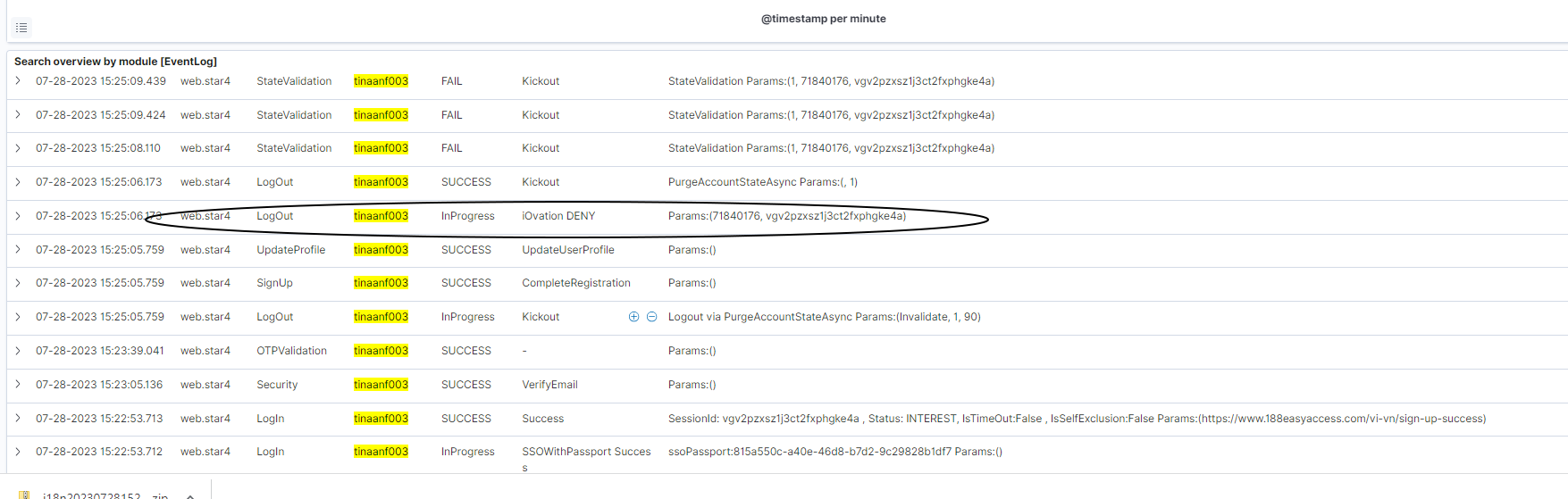
Task: Expand the 15:25:09.424 StateValidation row
Action: click(x=18, y=115)
